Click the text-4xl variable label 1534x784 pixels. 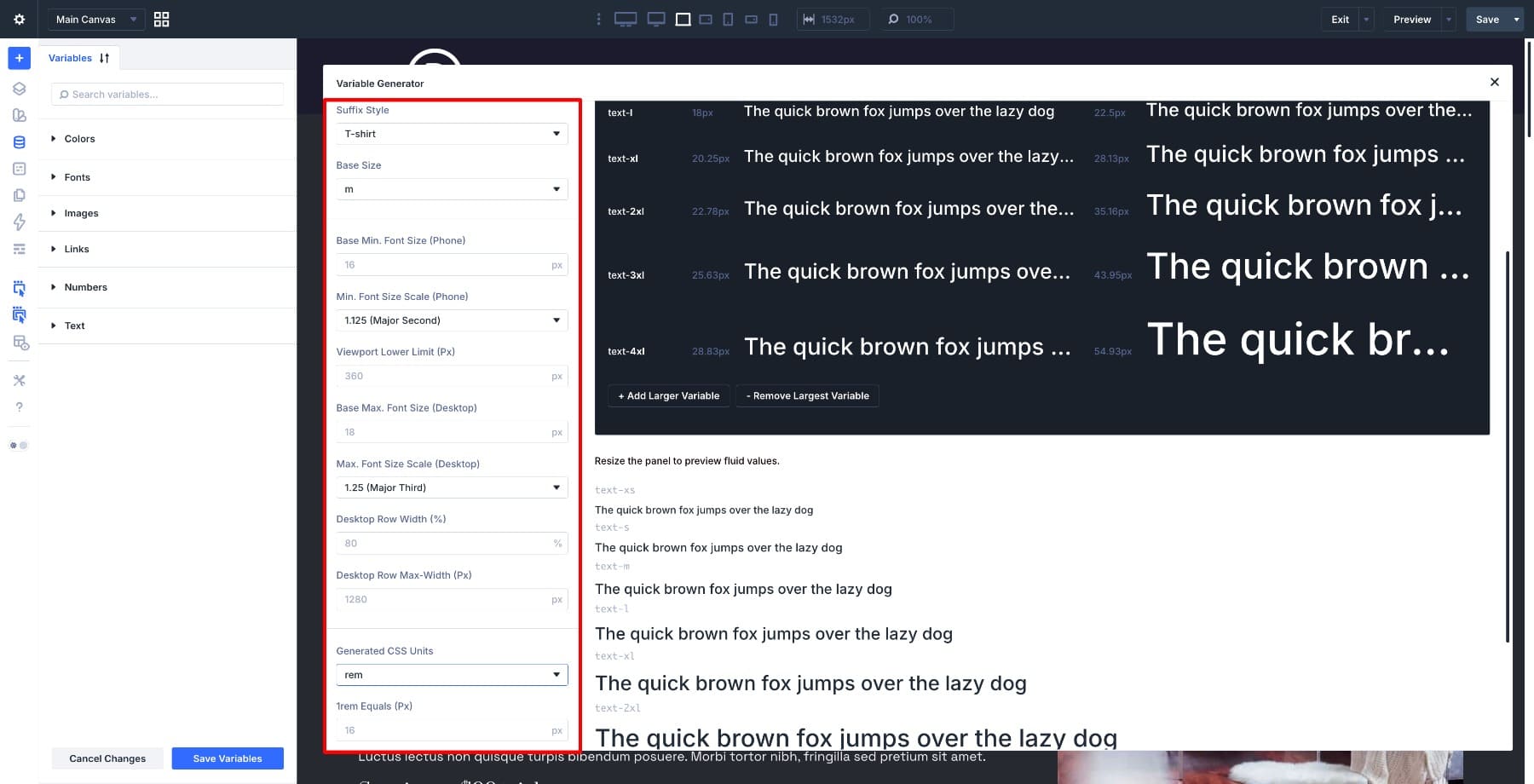(626, 351)
